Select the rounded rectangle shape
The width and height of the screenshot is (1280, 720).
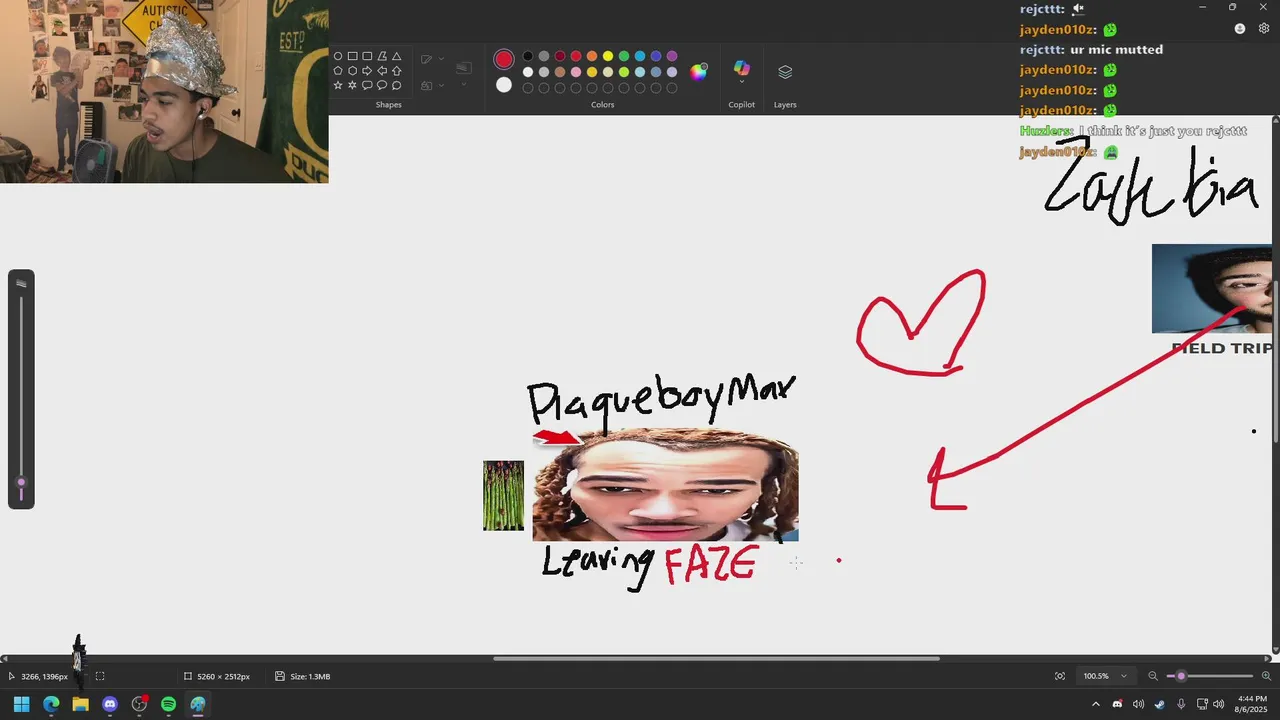[367, 57]
